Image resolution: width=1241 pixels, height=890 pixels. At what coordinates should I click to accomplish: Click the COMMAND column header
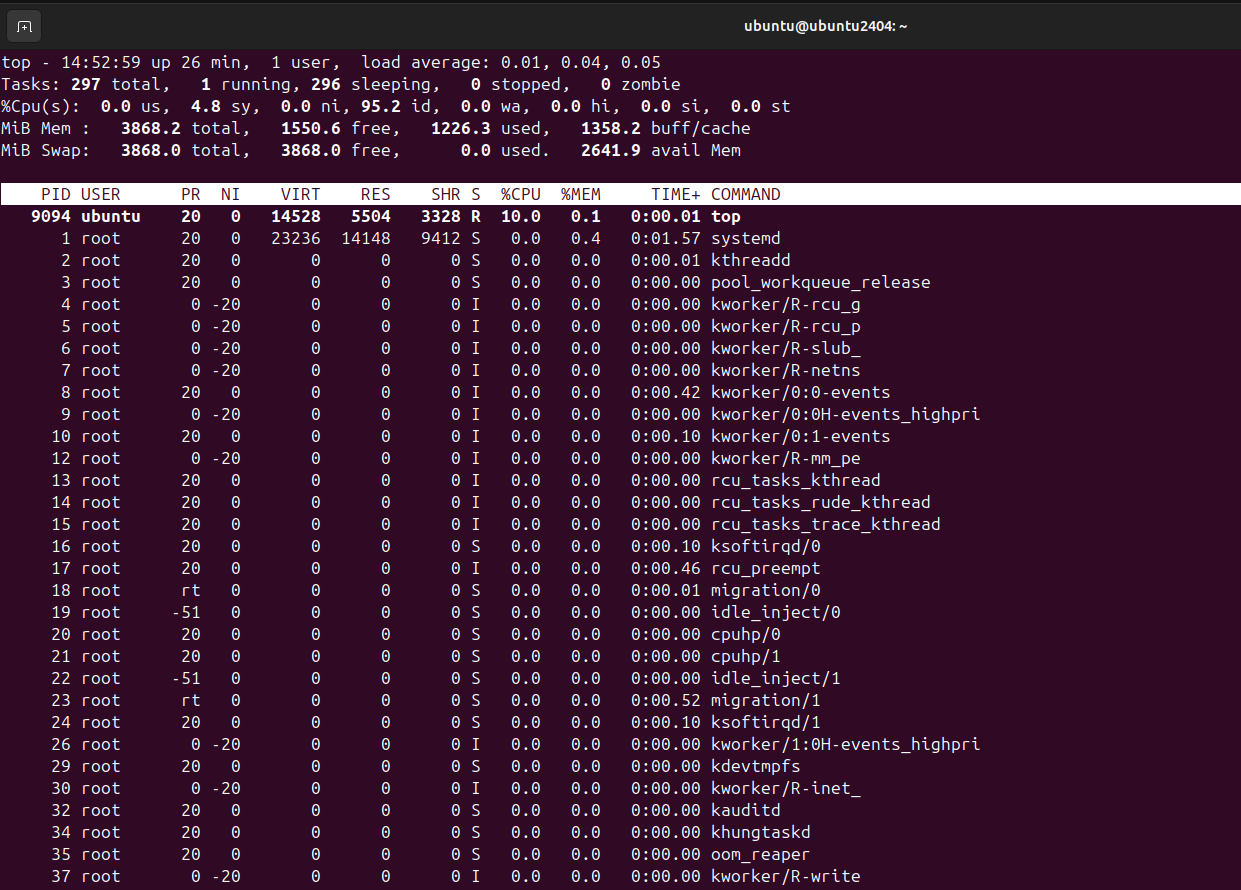[x=745, y=194]
